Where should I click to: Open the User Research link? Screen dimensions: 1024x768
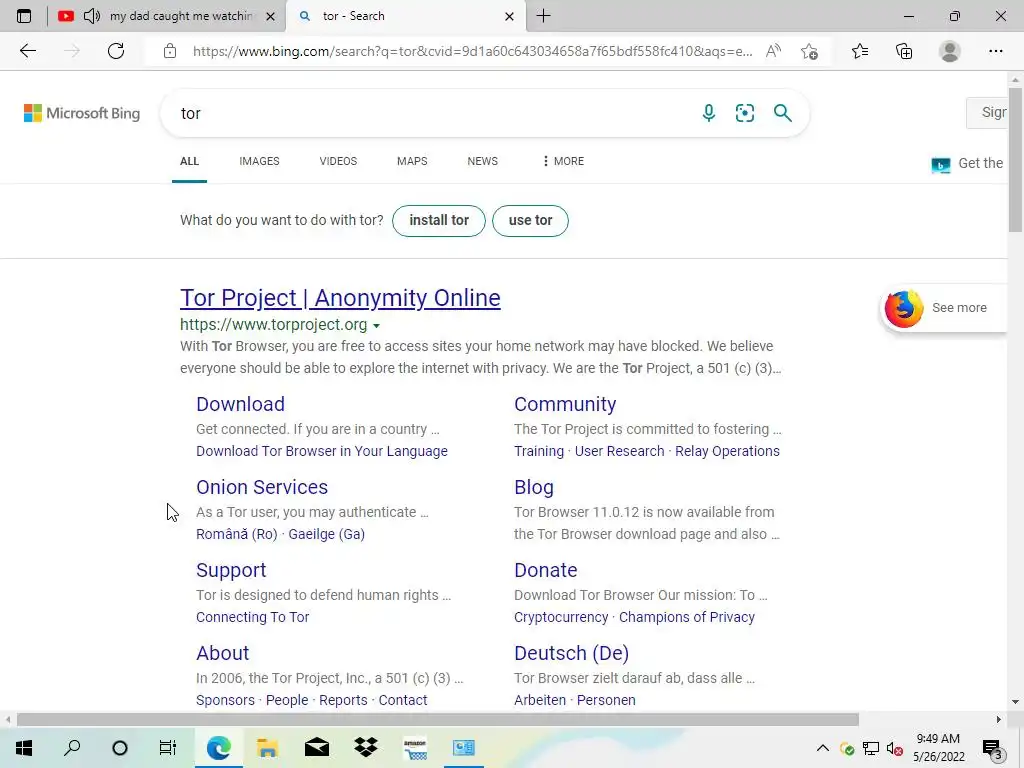[x=619, y=451]
